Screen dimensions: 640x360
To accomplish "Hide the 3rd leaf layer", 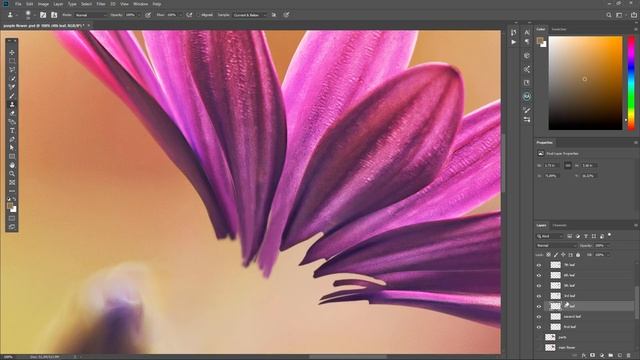I will (x=539, y=296).
